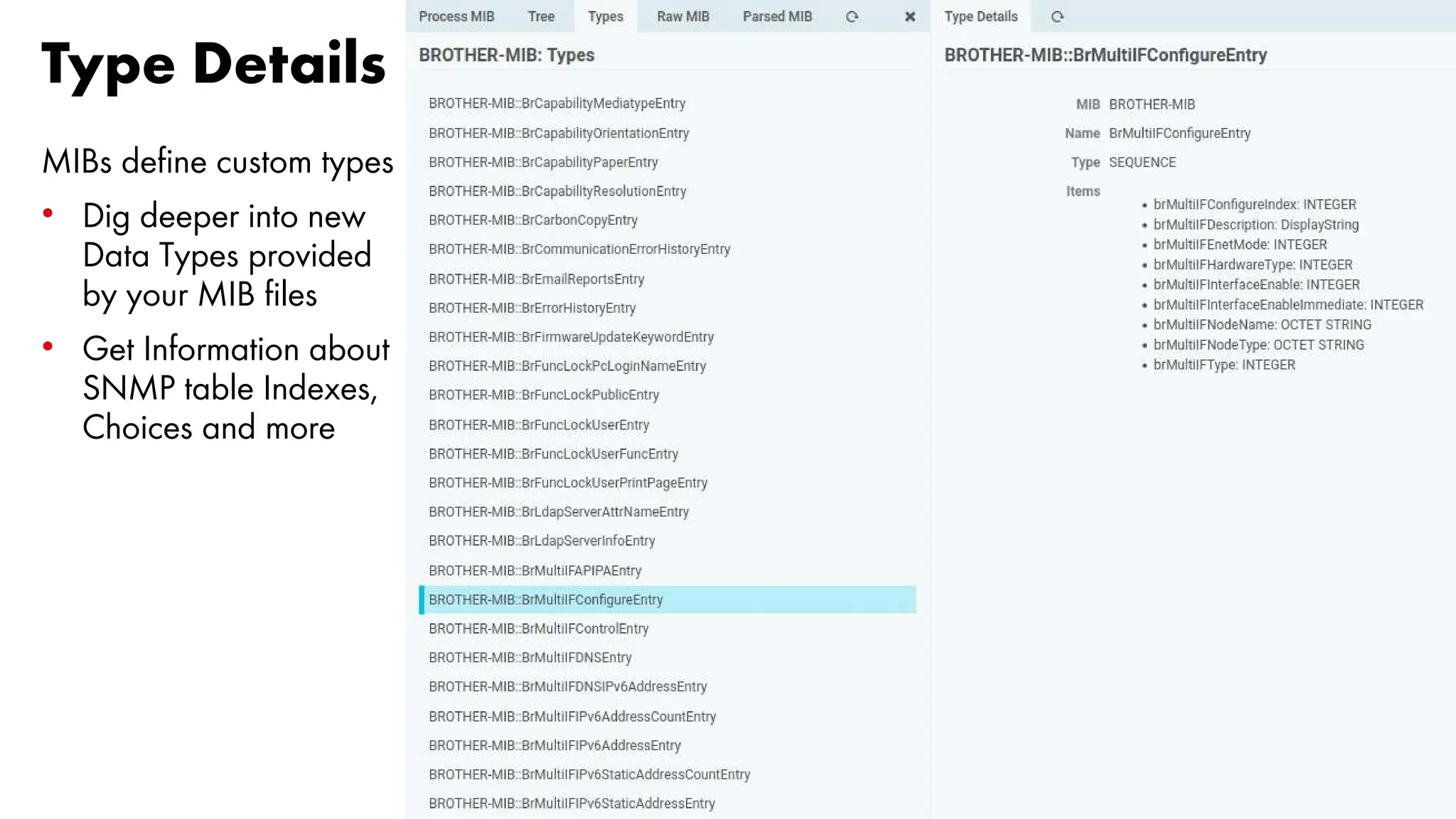This screenshot has width=1456, height=819.
Task: Select BrMultiIFDNSIPv6AddressEntry type
Action: [668, 687]
